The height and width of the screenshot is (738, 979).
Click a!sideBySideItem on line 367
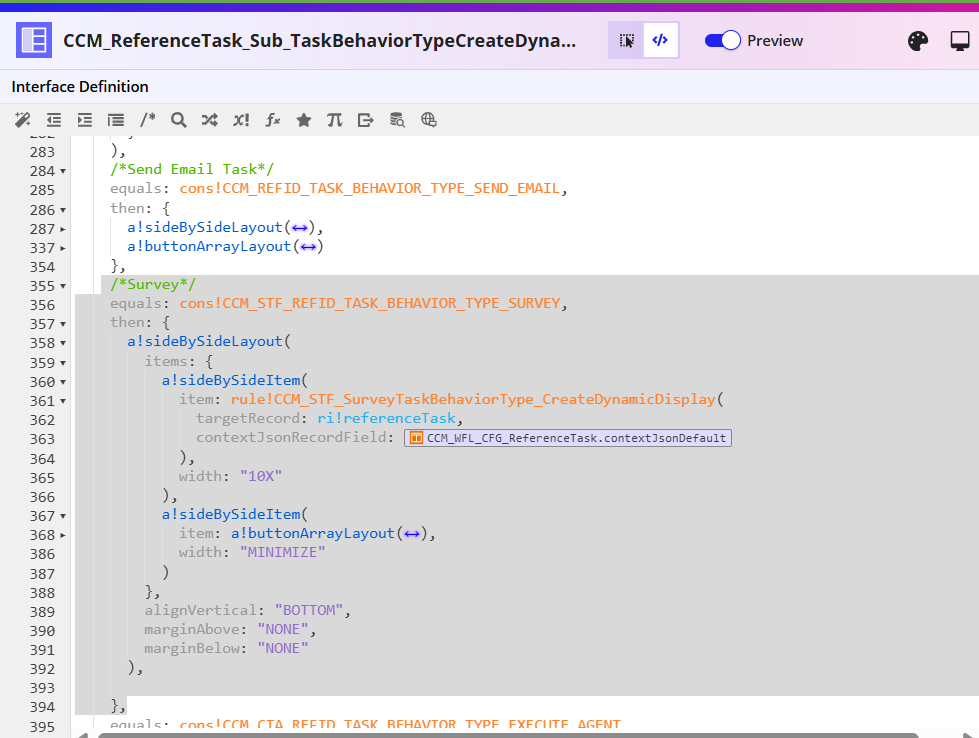[x=231, y=514]
